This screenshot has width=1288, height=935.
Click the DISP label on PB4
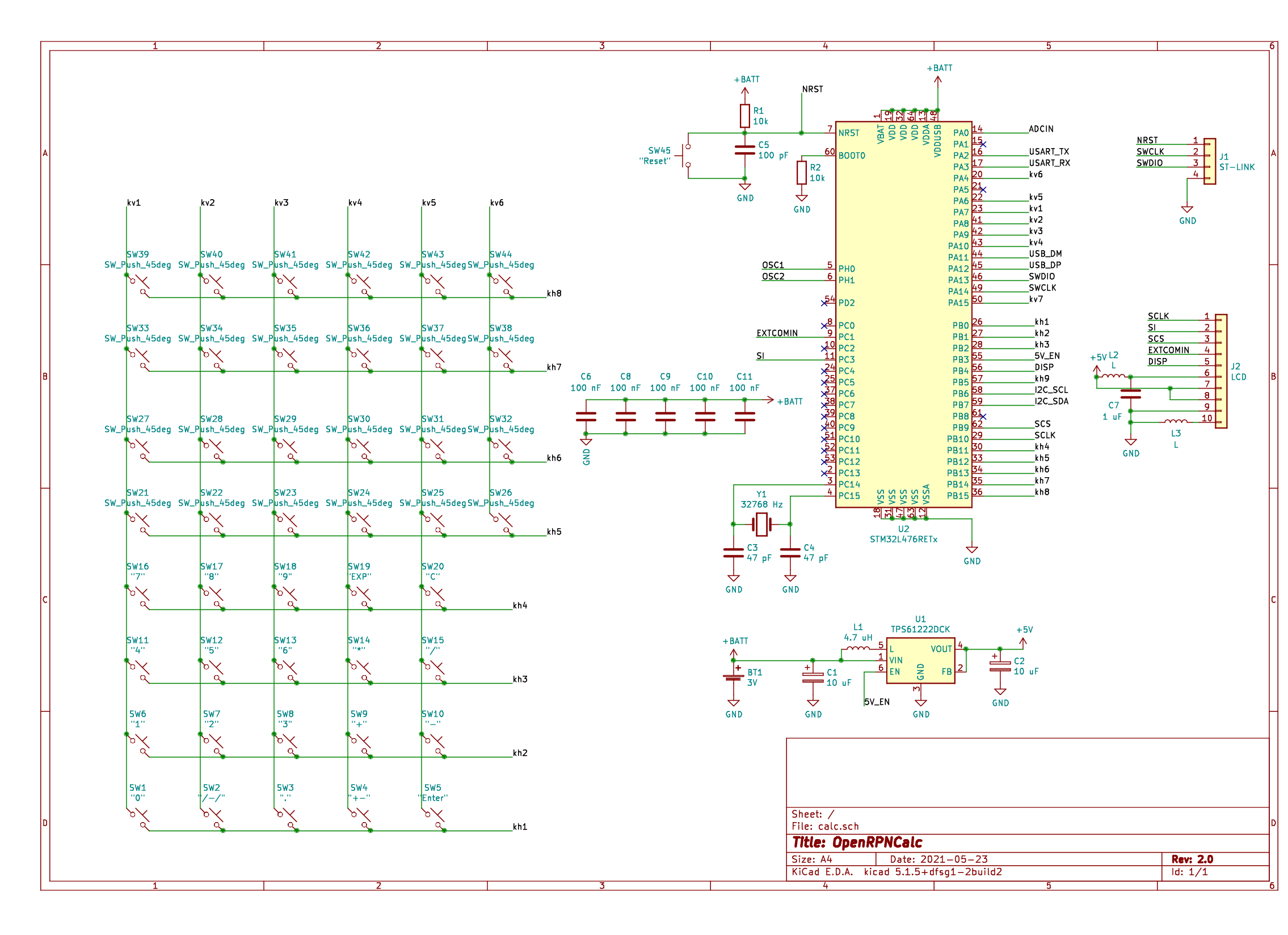coord(1044,367)
